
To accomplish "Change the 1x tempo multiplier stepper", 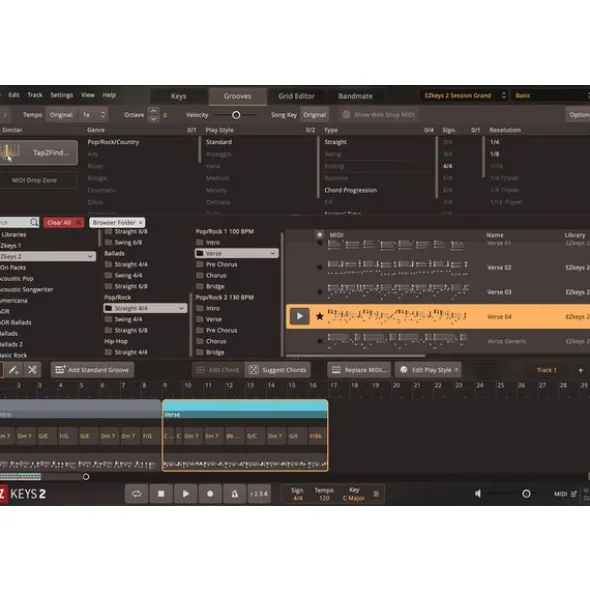I will coord(94,115).
